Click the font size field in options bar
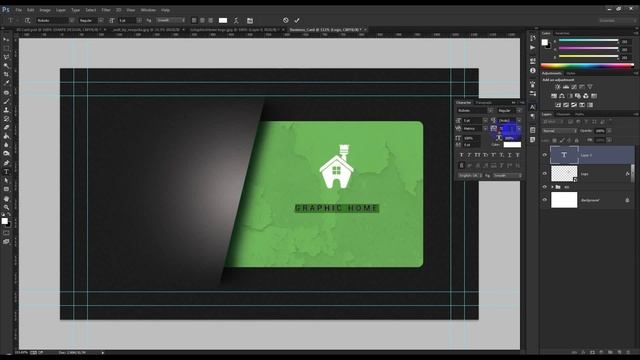 pyautogui.click(x=127, y=20)
